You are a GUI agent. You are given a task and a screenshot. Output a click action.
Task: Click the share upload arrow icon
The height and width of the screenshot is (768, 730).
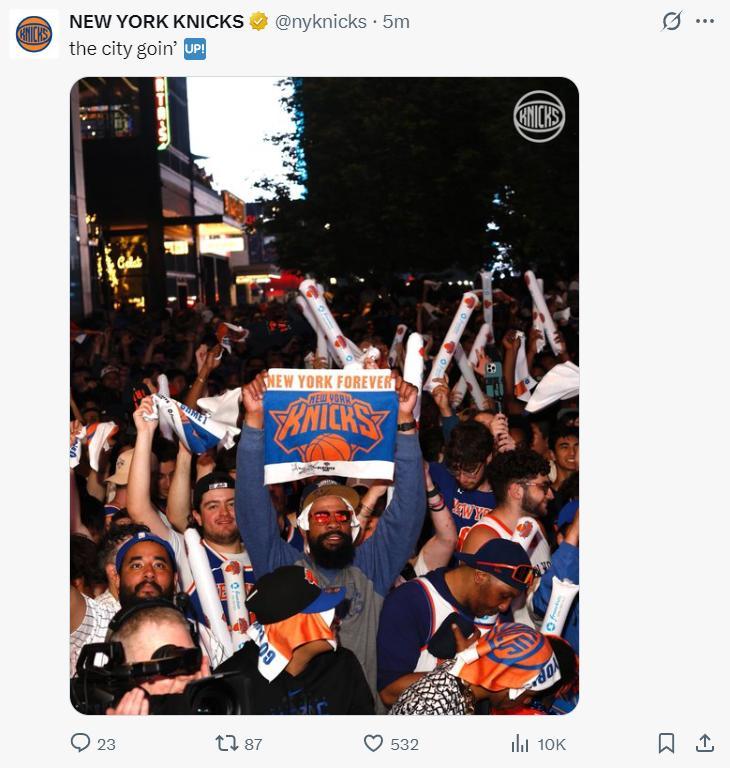[x=705, y=743]
